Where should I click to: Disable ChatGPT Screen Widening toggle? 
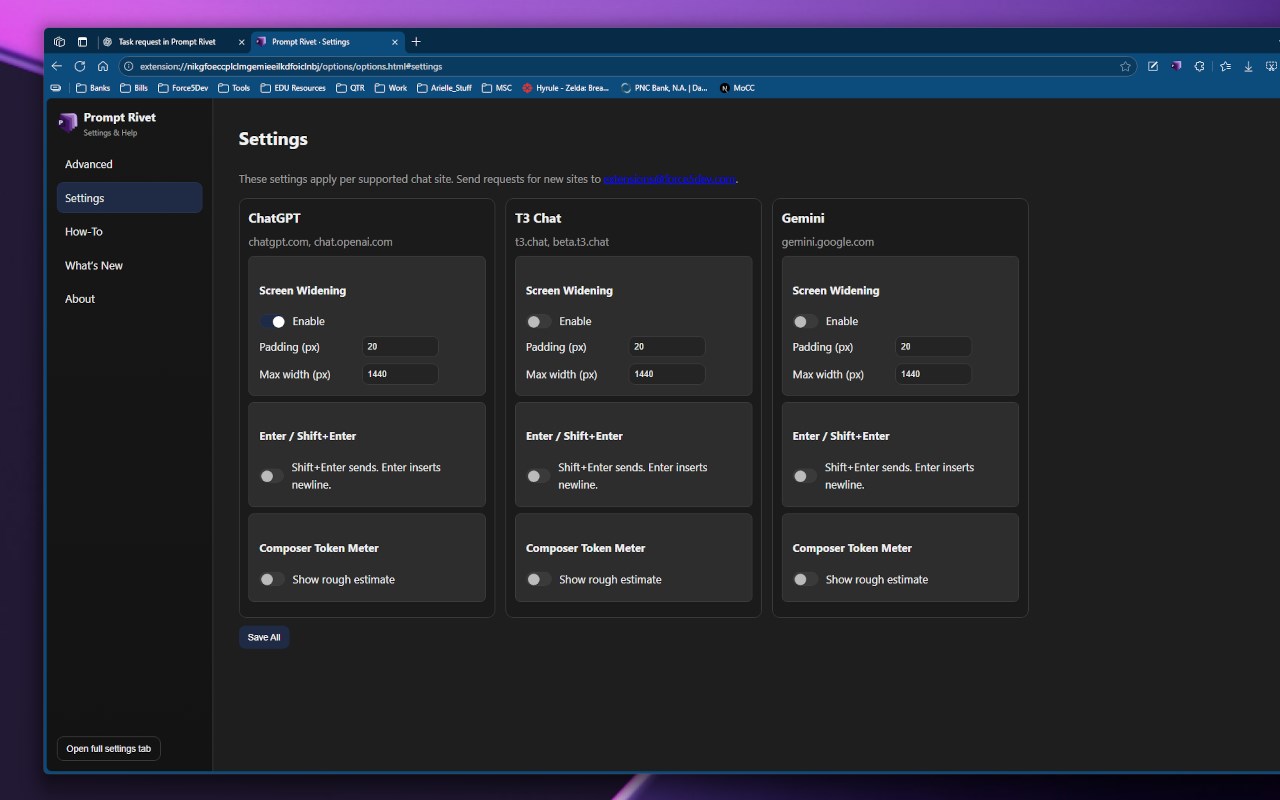click(273, 321)
